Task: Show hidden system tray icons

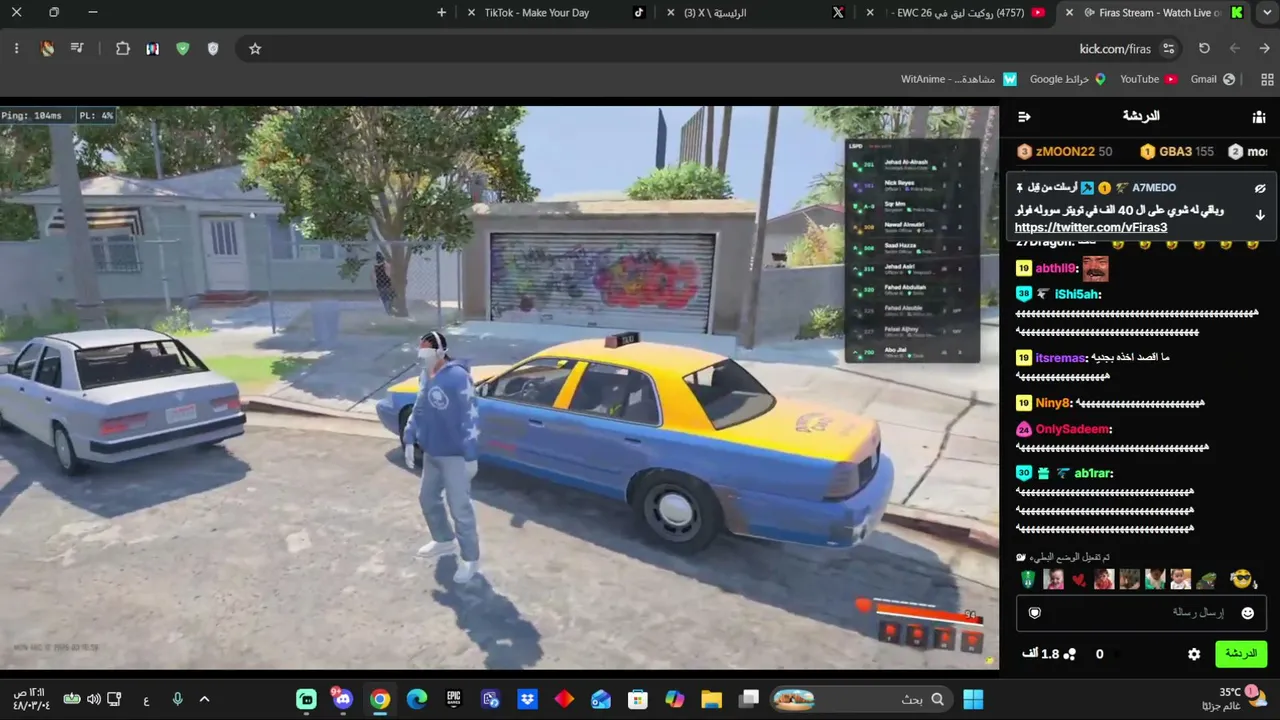Action: pyautogui.click(x=205, y=699)
